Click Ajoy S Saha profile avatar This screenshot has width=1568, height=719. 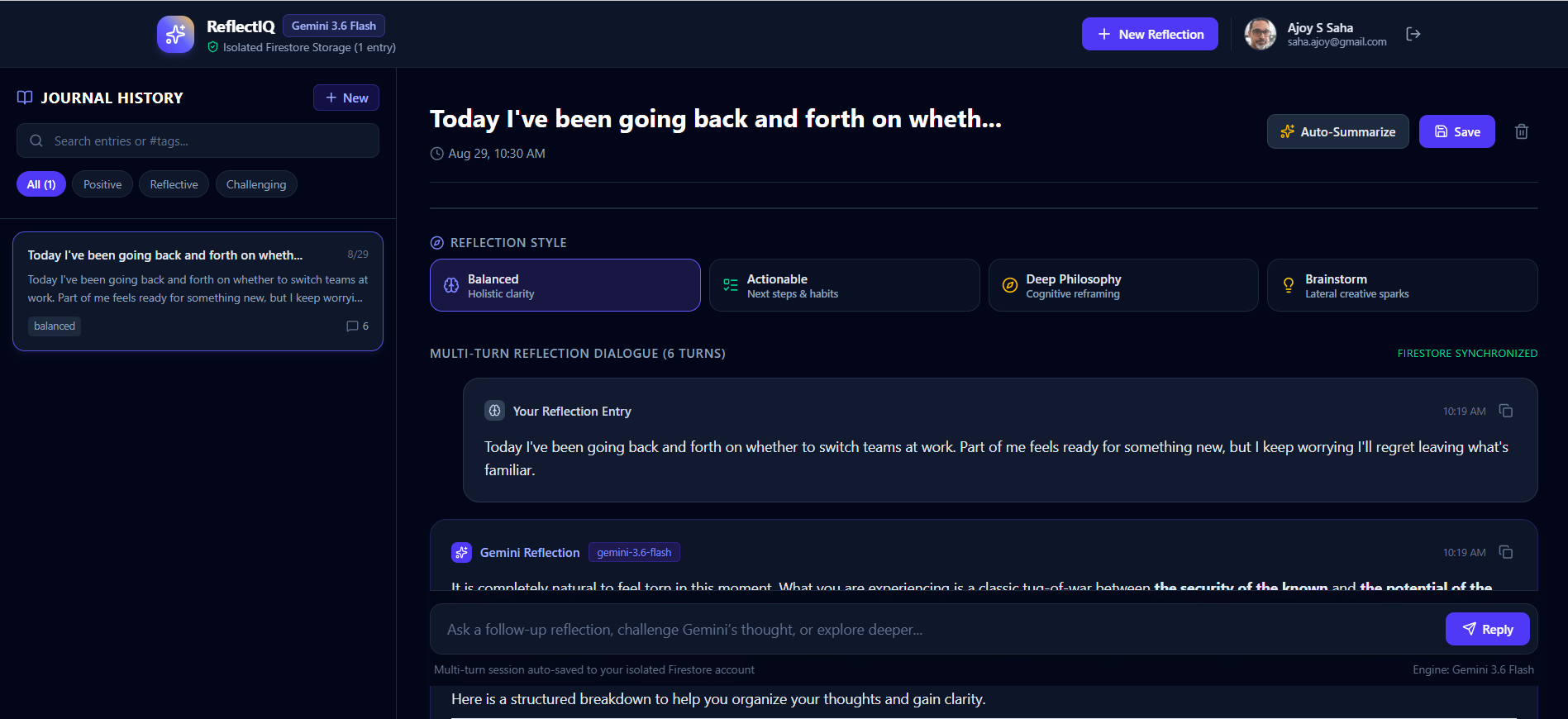coord(1261,34)
